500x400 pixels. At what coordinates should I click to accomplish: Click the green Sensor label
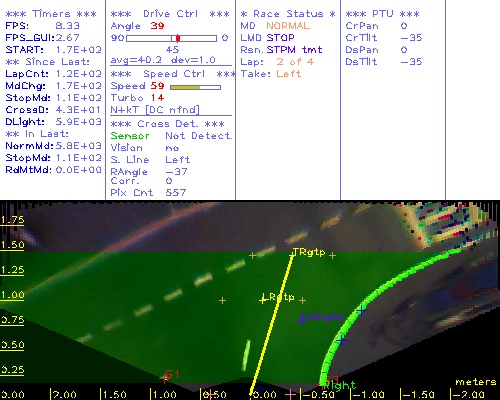[130, 136]
